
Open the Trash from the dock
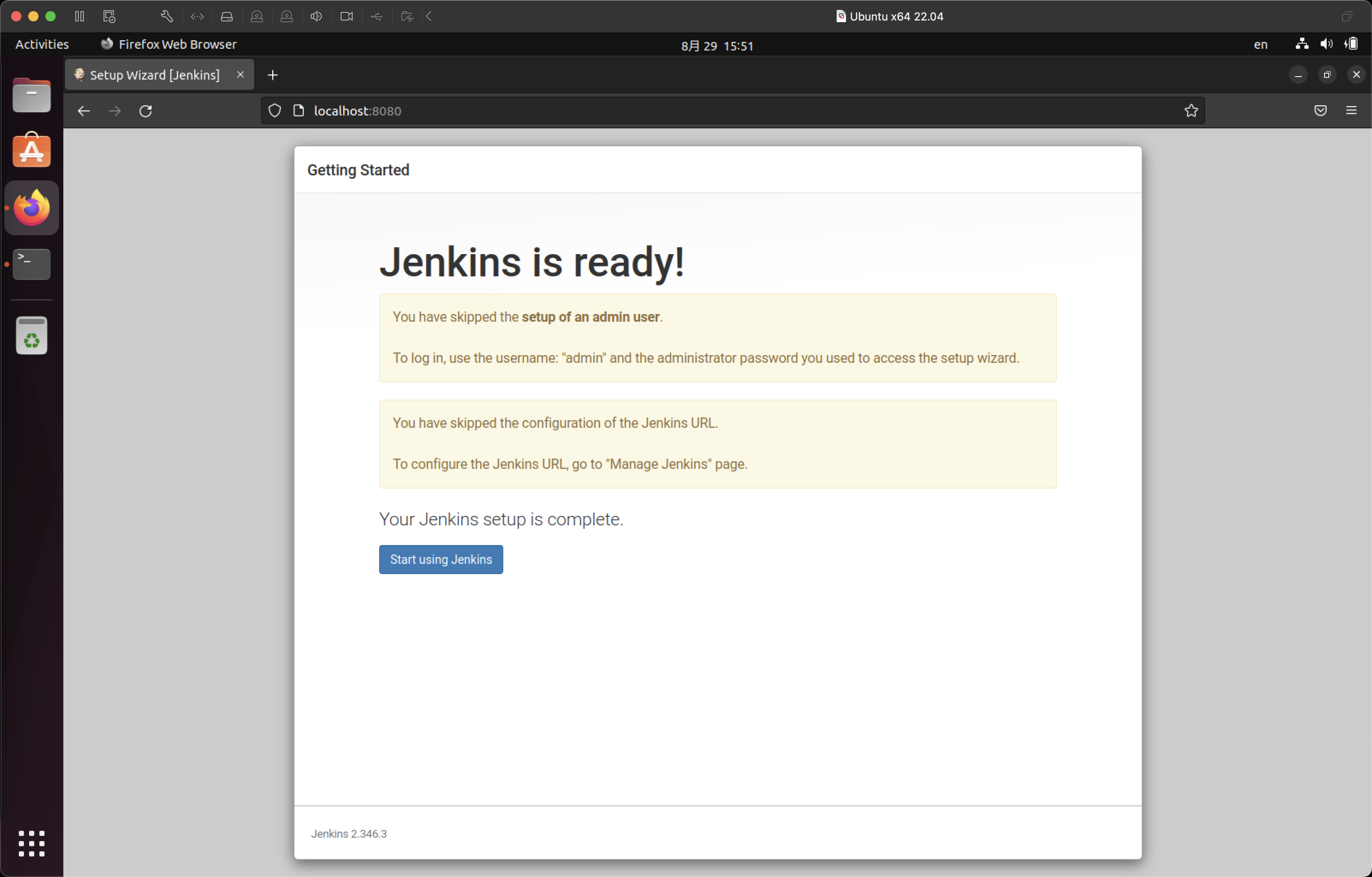point(31,335)
